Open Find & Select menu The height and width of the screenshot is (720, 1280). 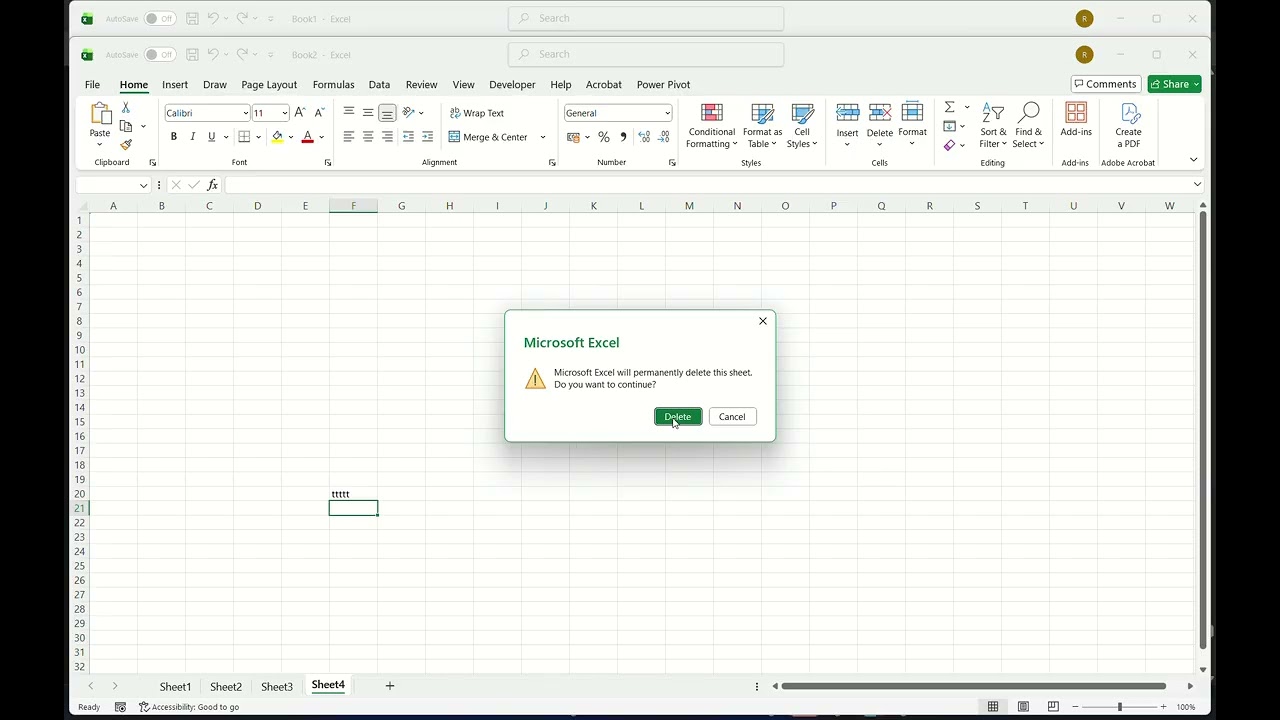point(1028,126)
